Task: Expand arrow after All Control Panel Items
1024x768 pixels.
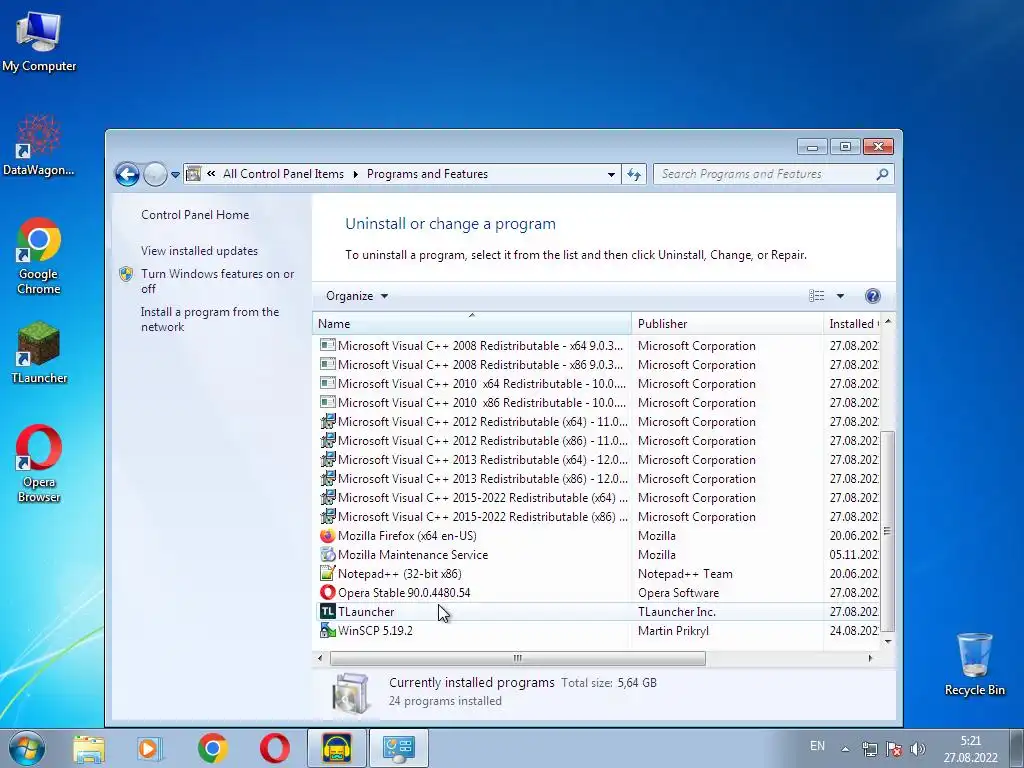Action: coord(355,174)
